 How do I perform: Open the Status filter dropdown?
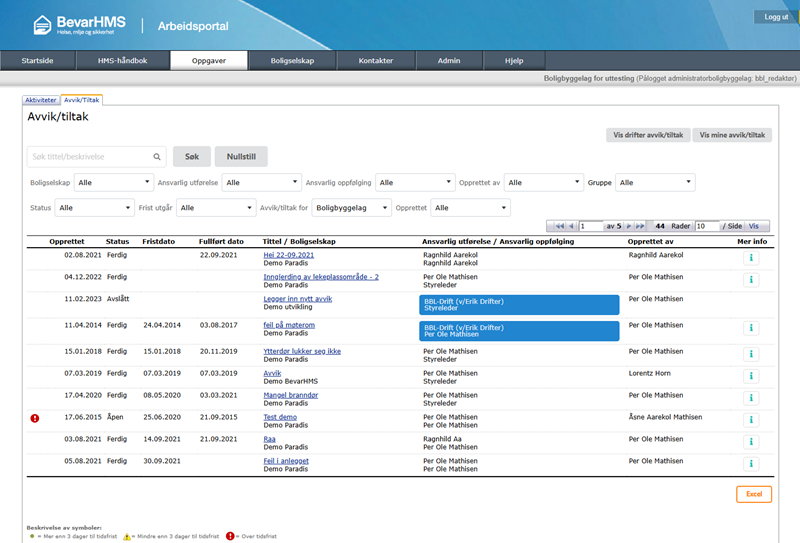[94, 208]
